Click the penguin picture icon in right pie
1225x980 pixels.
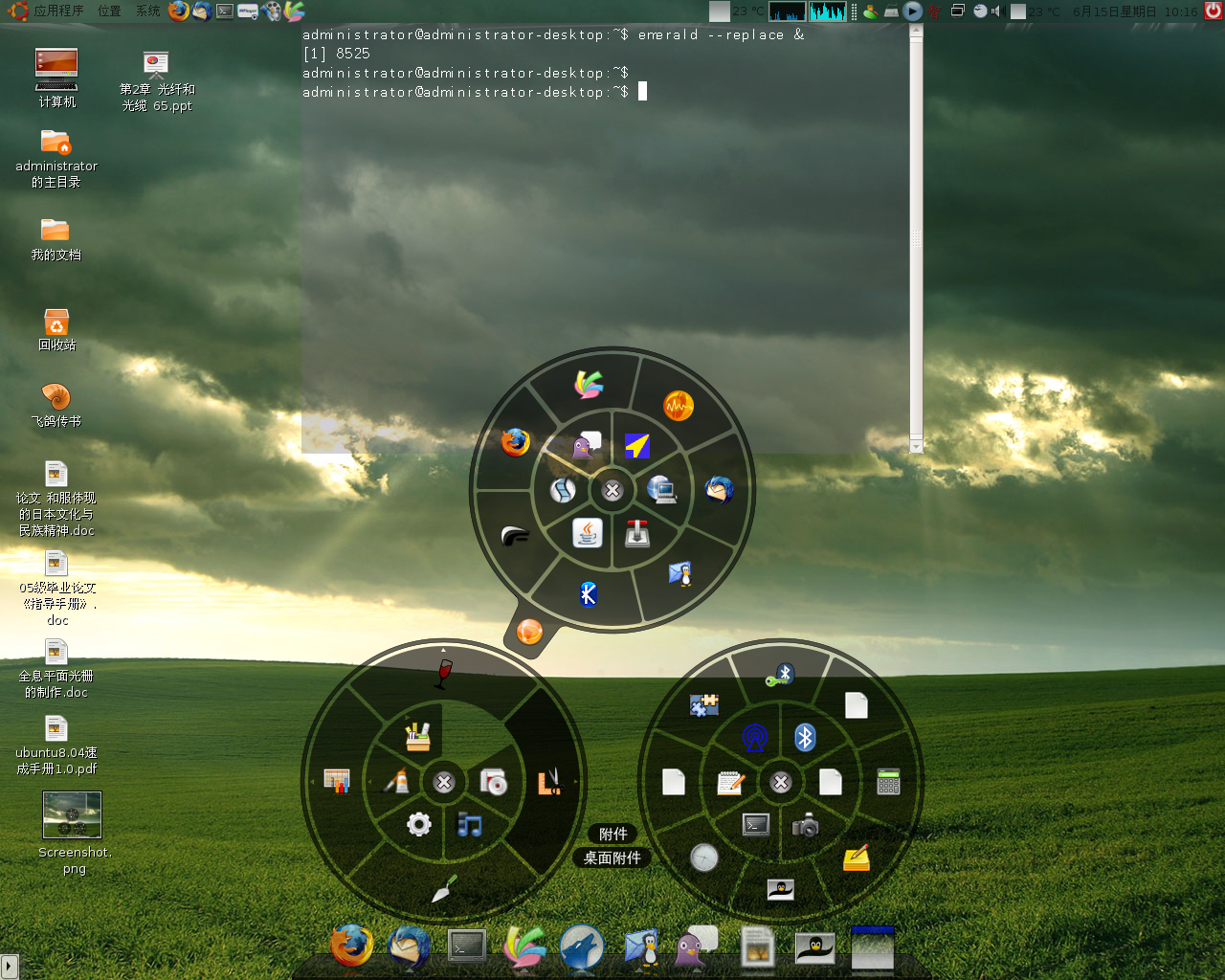click(781, 889)
